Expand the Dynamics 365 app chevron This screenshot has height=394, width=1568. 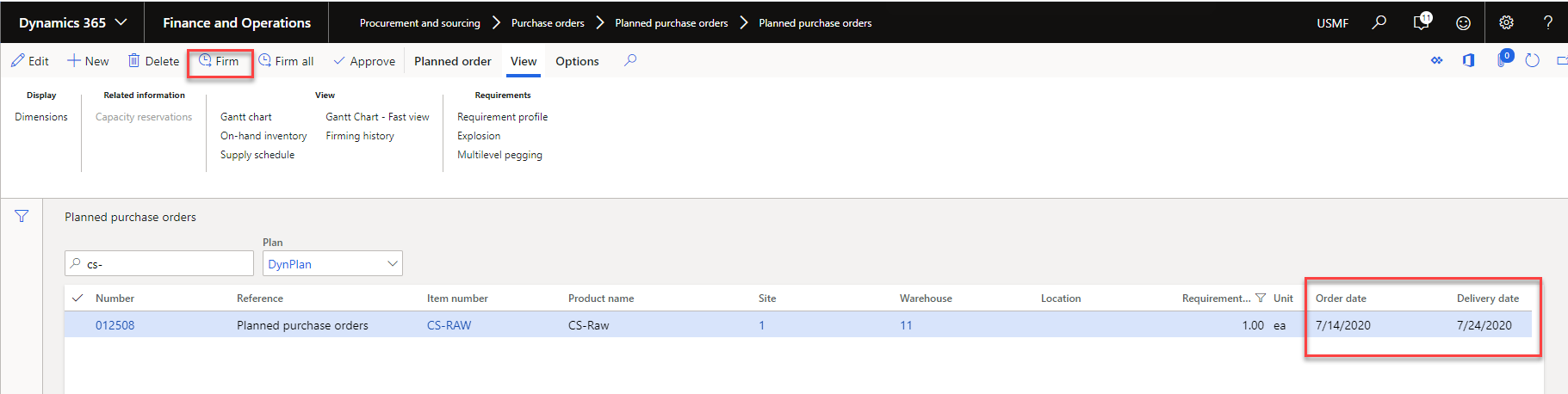coord(121,23)
